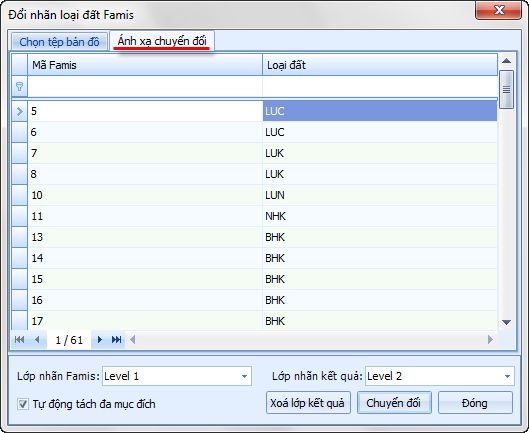Click the Xoá lớp kết quả button
The width and height of the screenshot is (529, 433).
(x=308, y=403)
